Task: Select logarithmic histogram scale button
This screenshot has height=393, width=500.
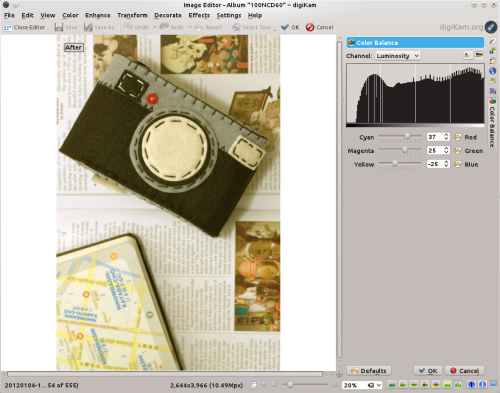Action: (x=479, y=55)
